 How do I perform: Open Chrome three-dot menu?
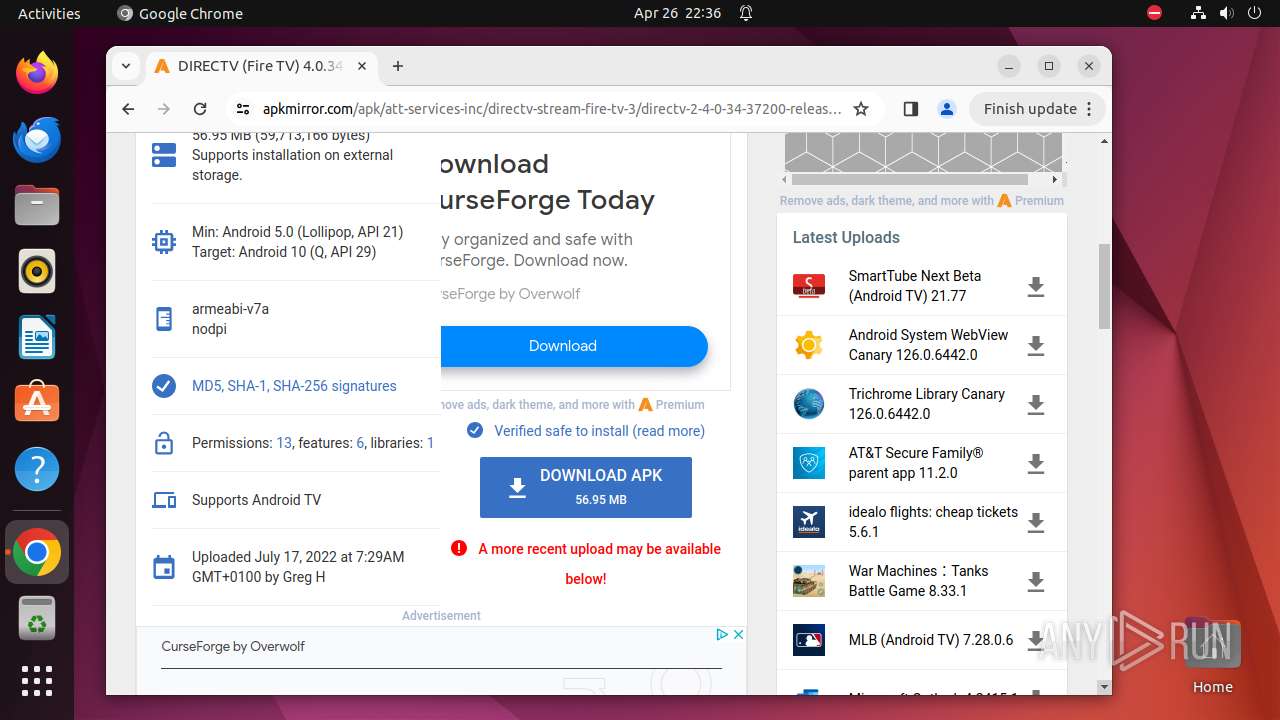tap(1089, 109)
